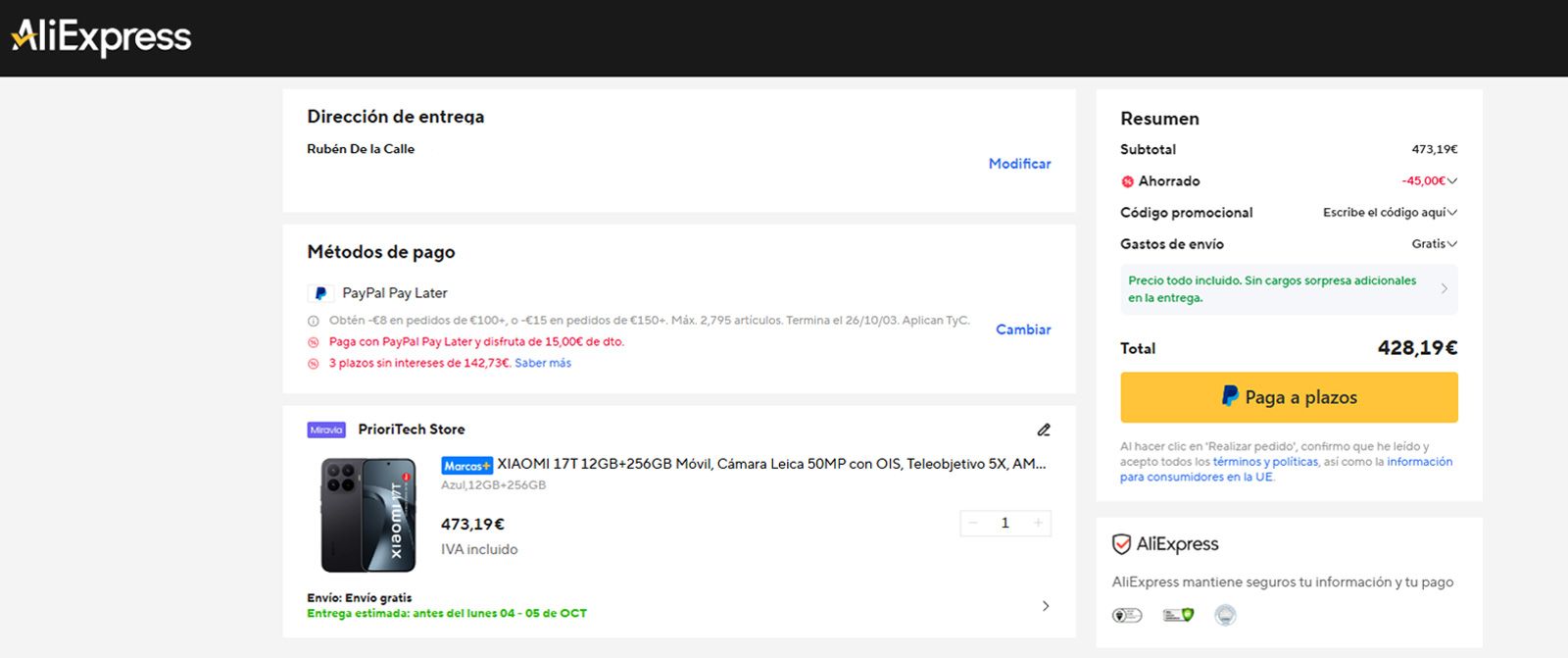Click the Total amount 428,19€
This screenshot has width=1568, height=658.
coord(1417,348)
